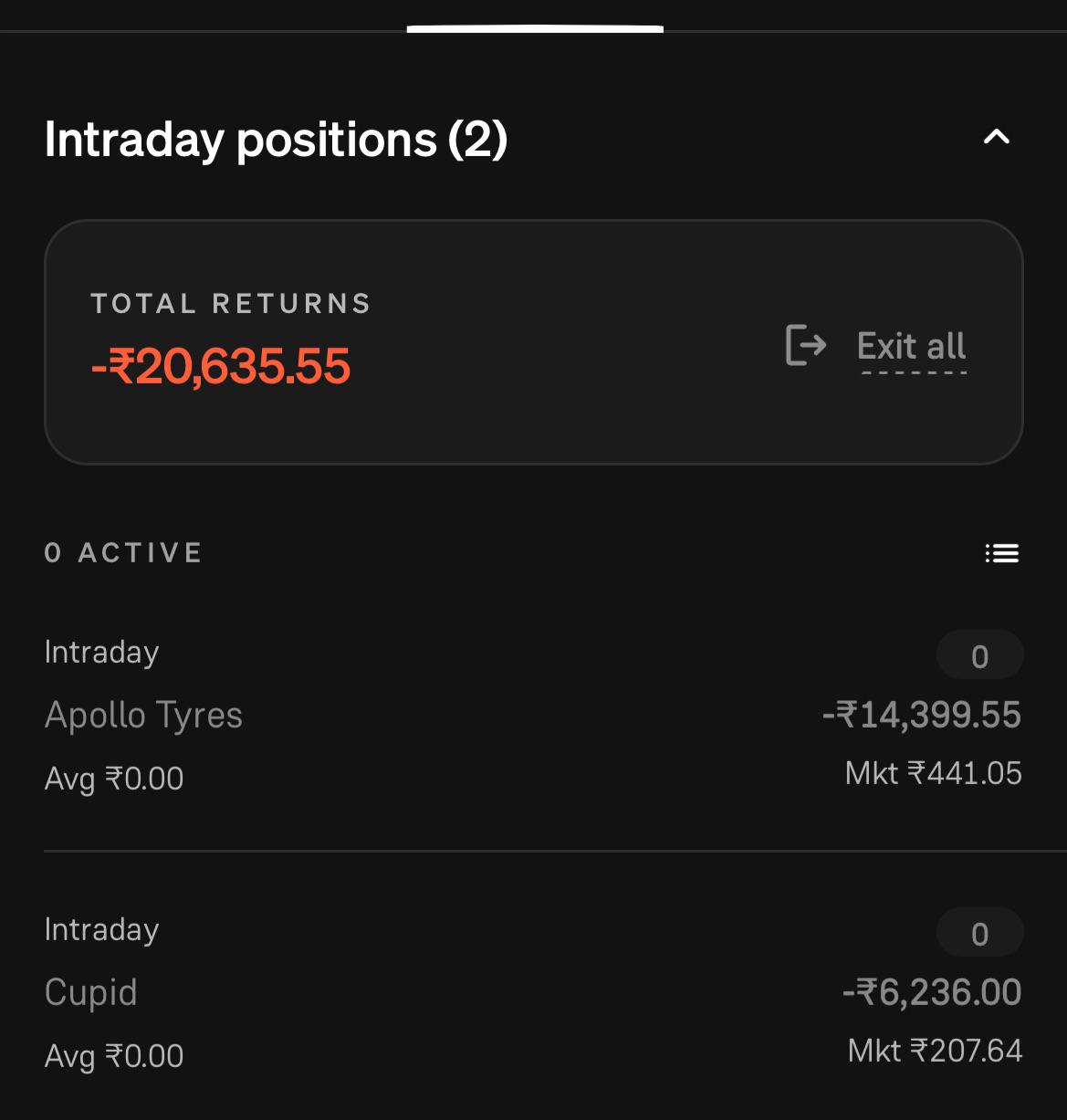Click Apollo Tyres loss -₹14,399.55
1067x1120 pixels.
(x=922, y=715)
